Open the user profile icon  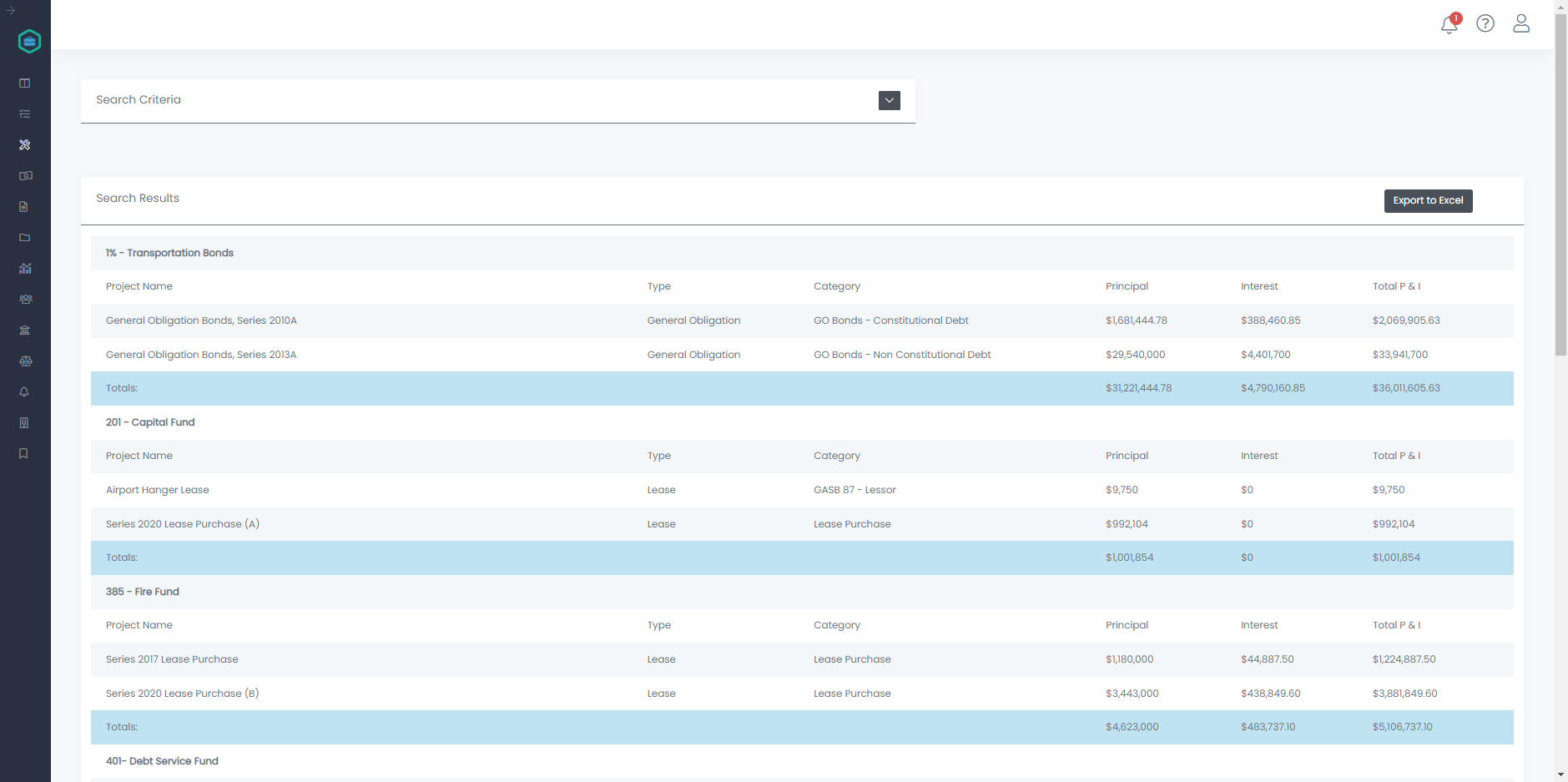pos(1520,23)
